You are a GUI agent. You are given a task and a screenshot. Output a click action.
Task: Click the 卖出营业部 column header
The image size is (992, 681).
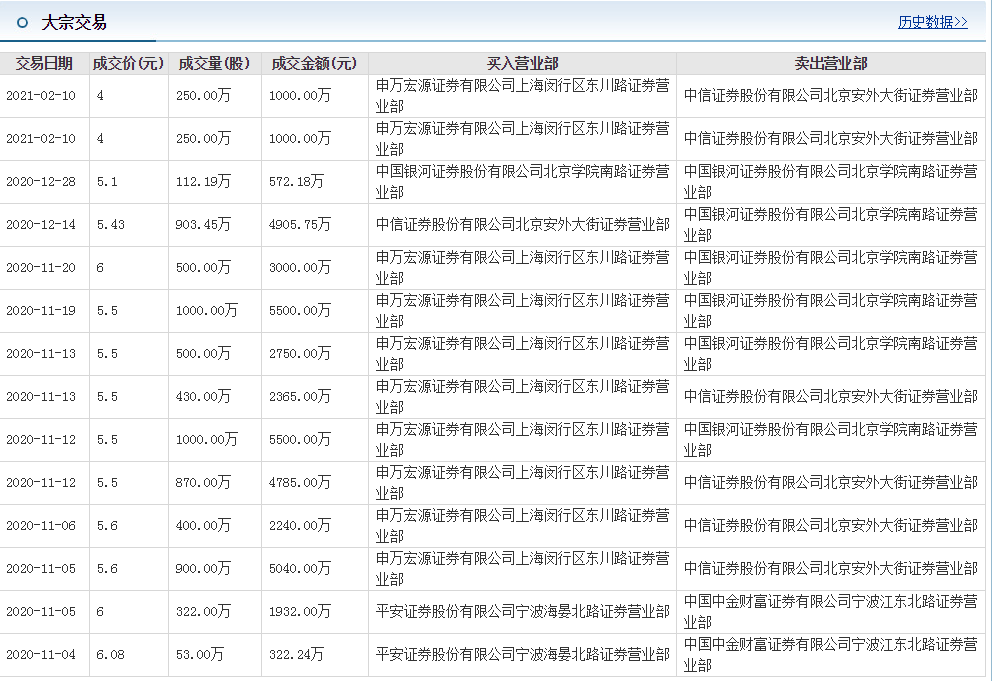tap(831, 63)
